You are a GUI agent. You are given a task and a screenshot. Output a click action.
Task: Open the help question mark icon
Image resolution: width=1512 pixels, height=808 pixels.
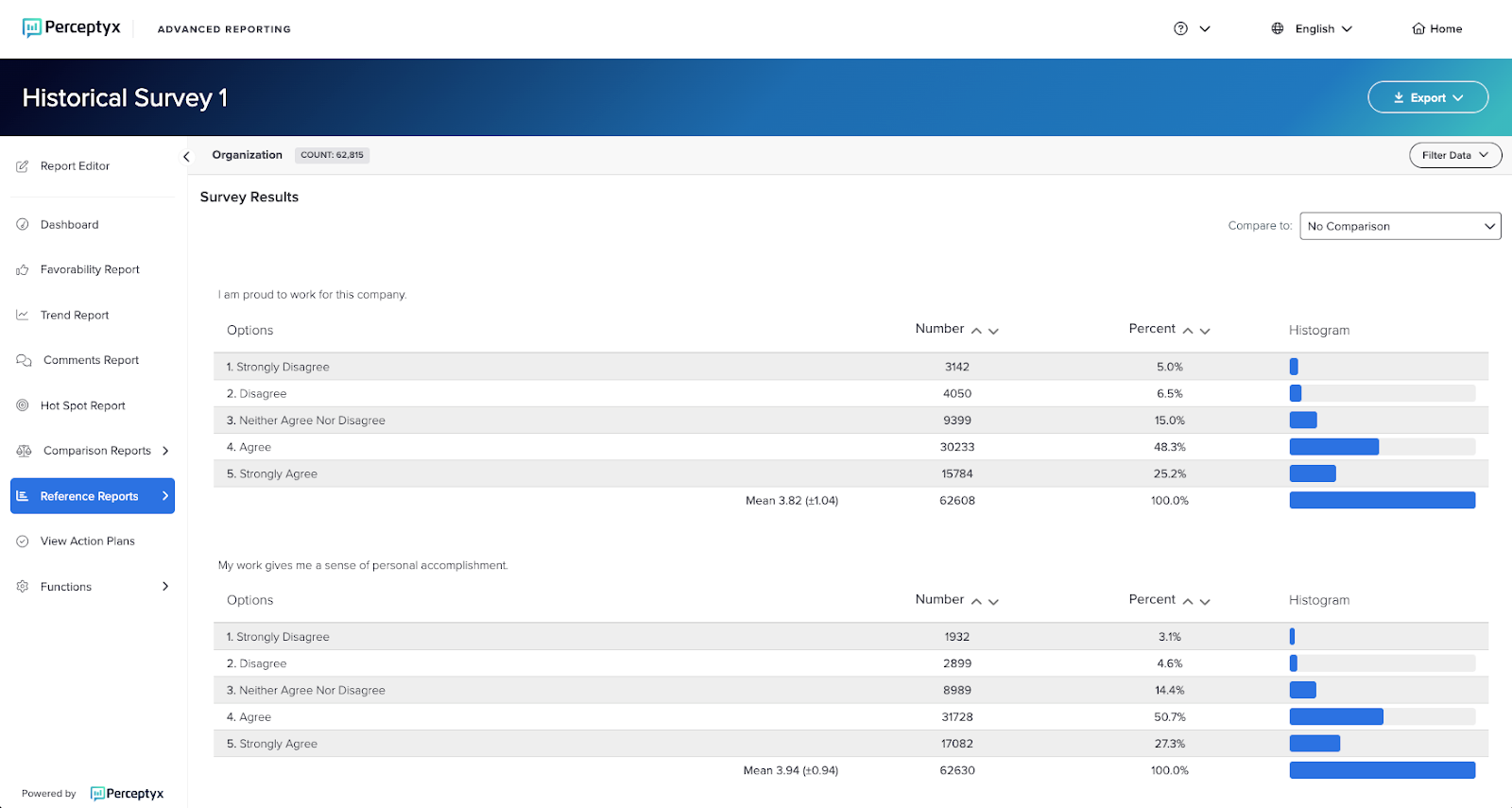(1180, 28)
